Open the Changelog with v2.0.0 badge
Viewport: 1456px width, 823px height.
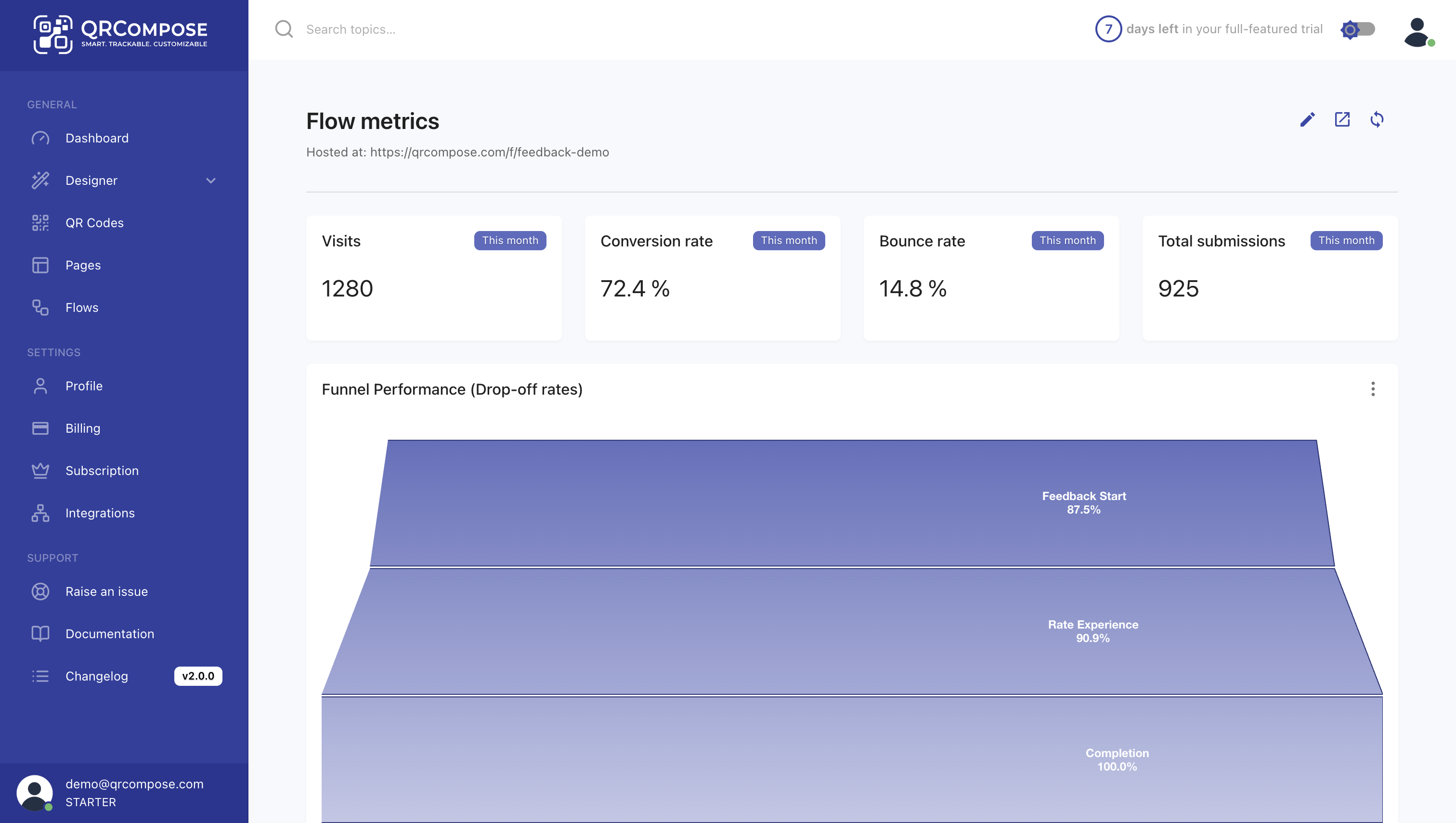point(96,676)
